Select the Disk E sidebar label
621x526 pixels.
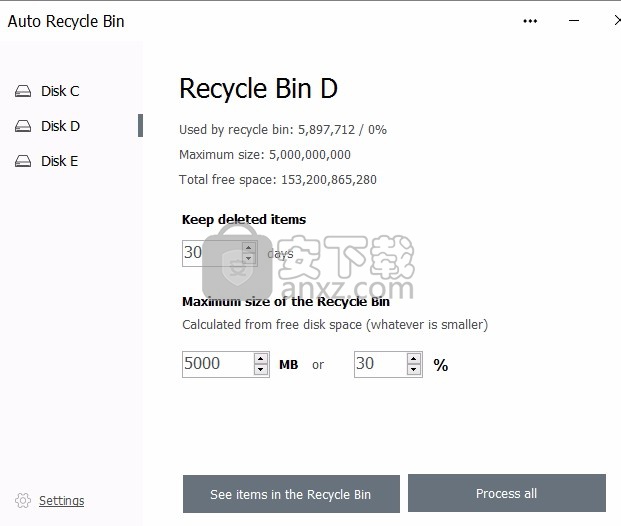59,161
